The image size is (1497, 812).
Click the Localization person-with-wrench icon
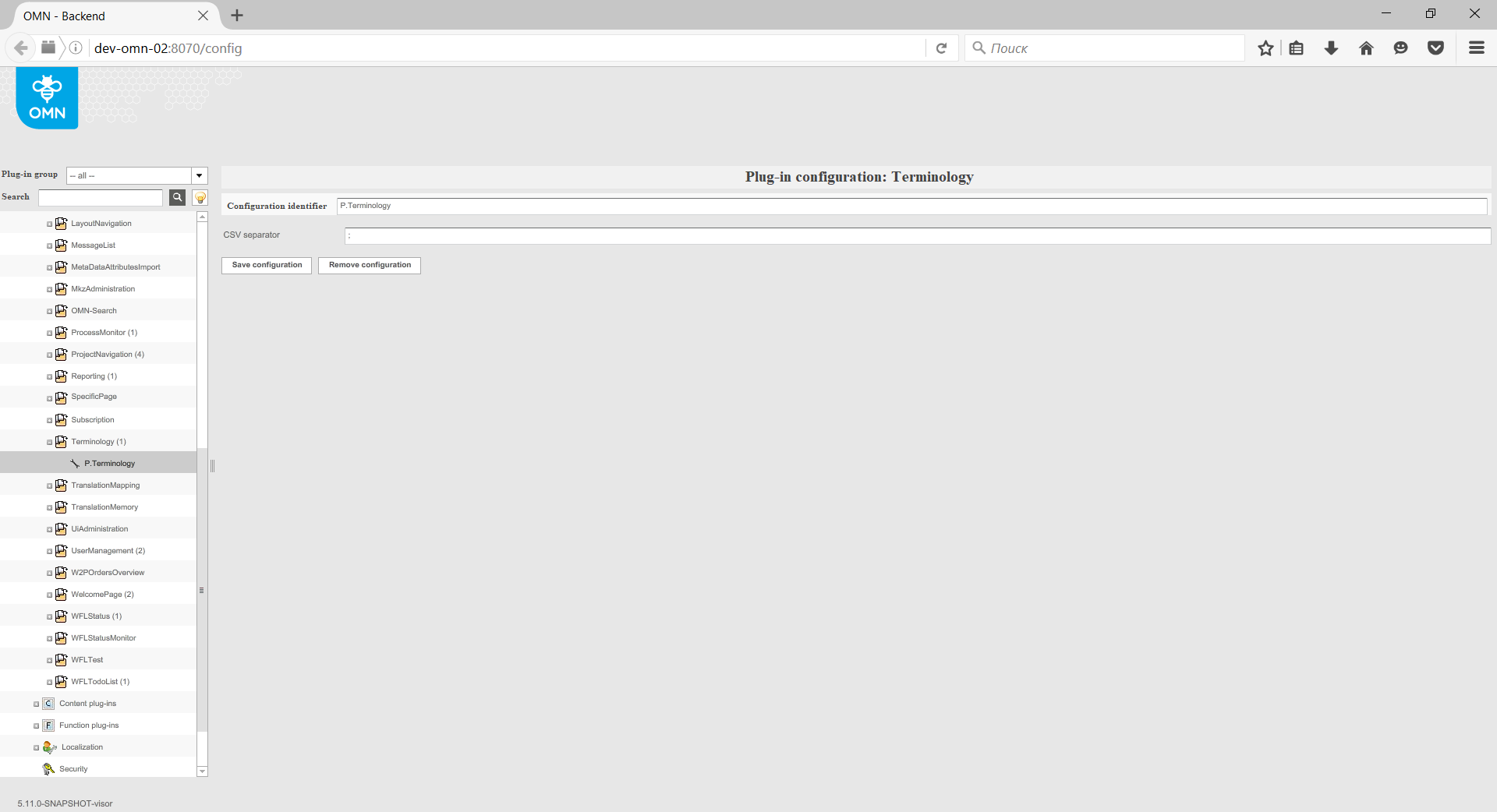[x=48, y=747]
